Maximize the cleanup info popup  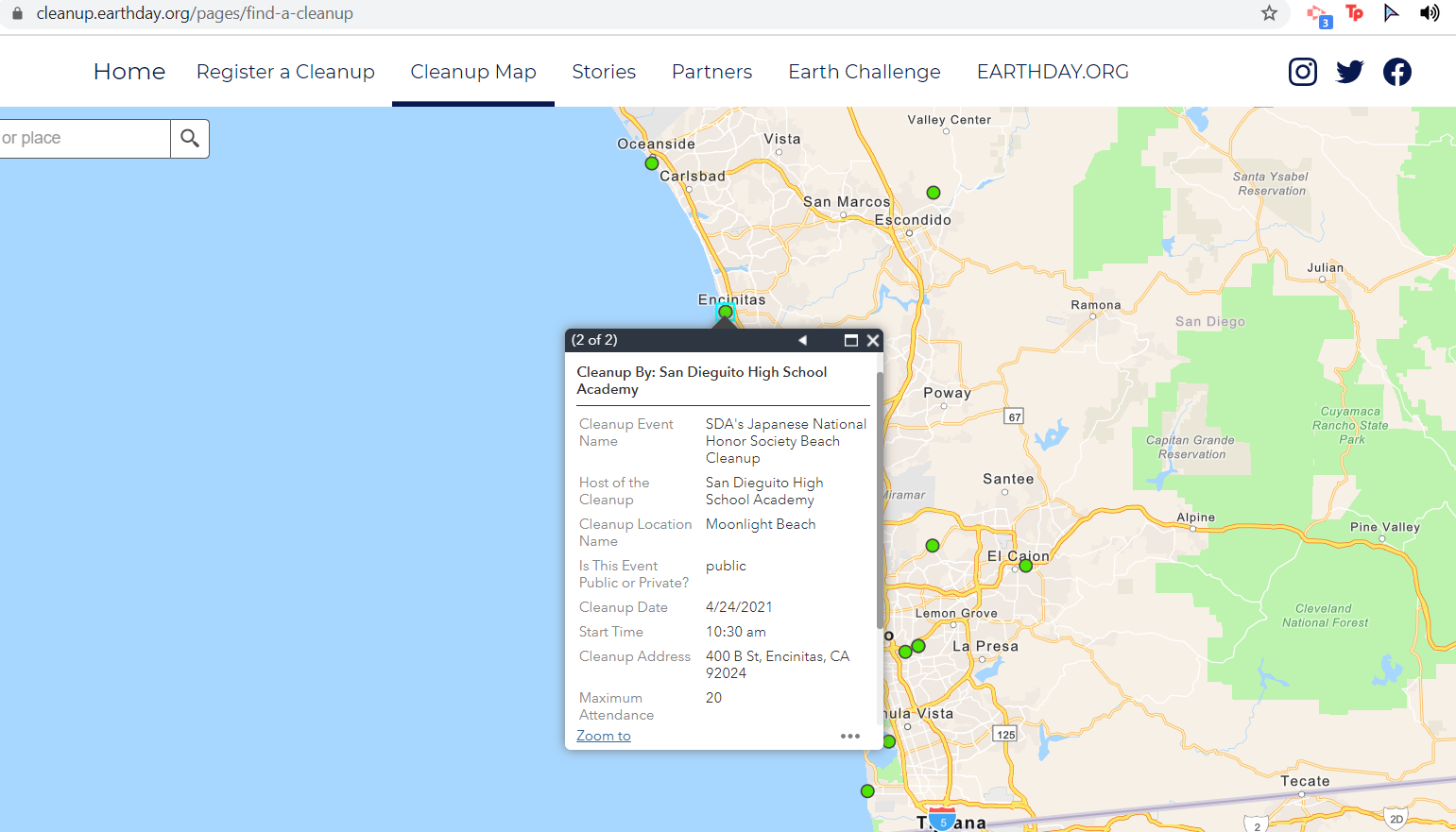point(851,340)
